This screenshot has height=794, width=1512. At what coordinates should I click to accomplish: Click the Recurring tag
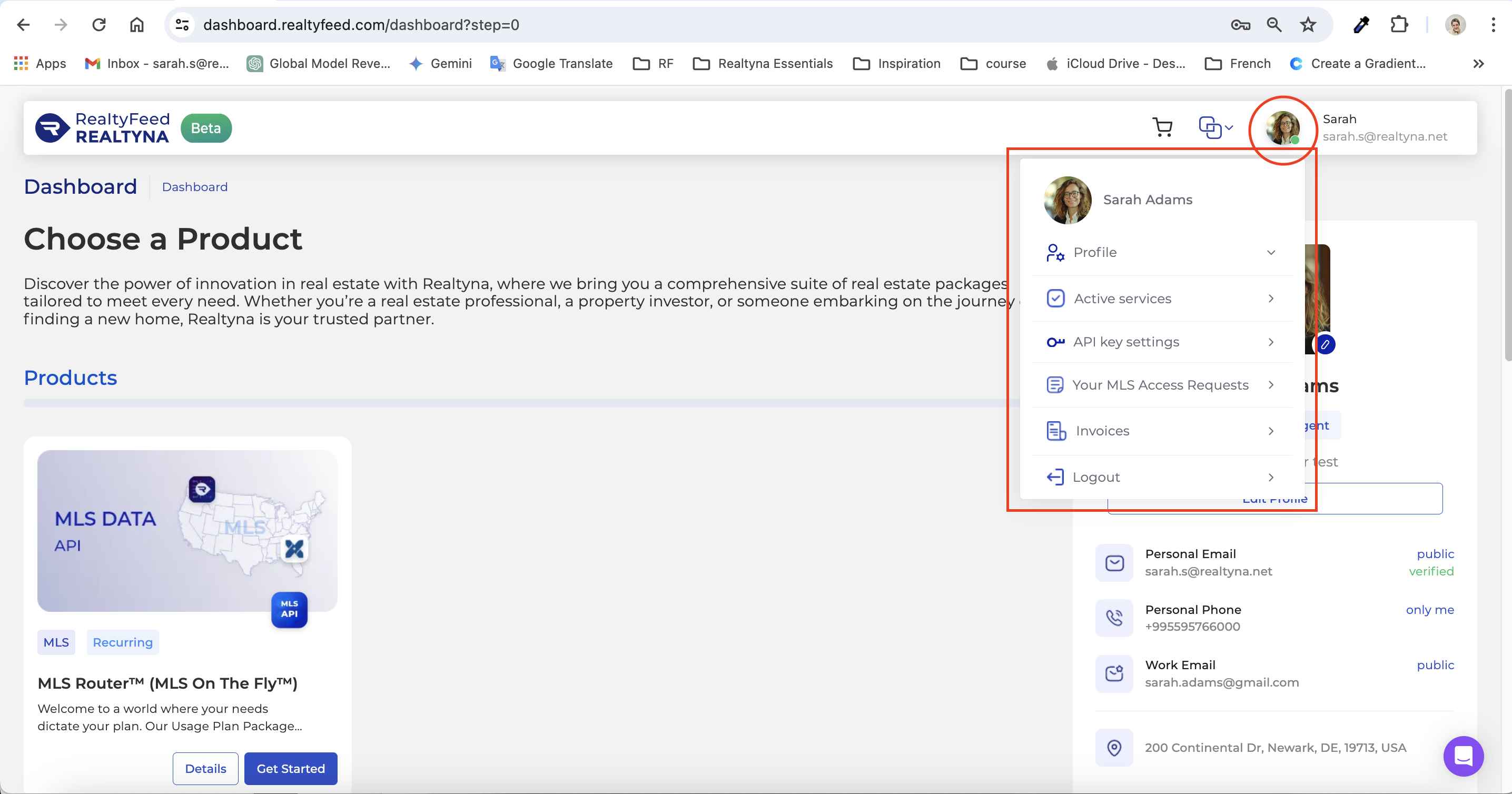click(123, 642)
